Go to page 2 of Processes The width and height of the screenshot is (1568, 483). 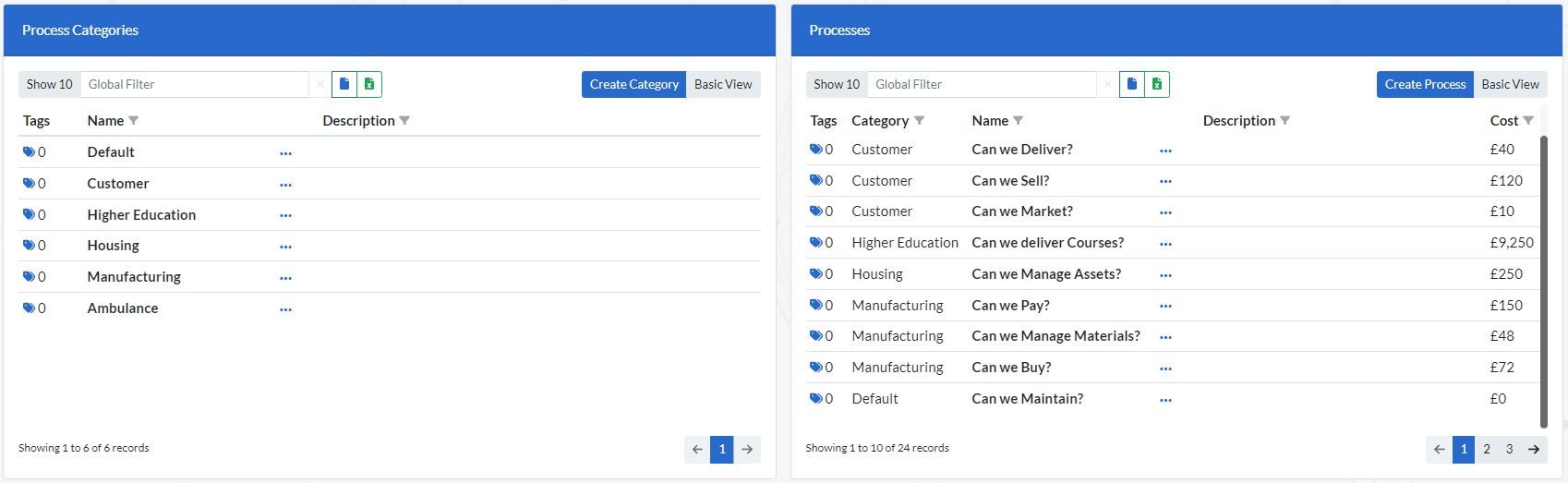(1487, 450)
